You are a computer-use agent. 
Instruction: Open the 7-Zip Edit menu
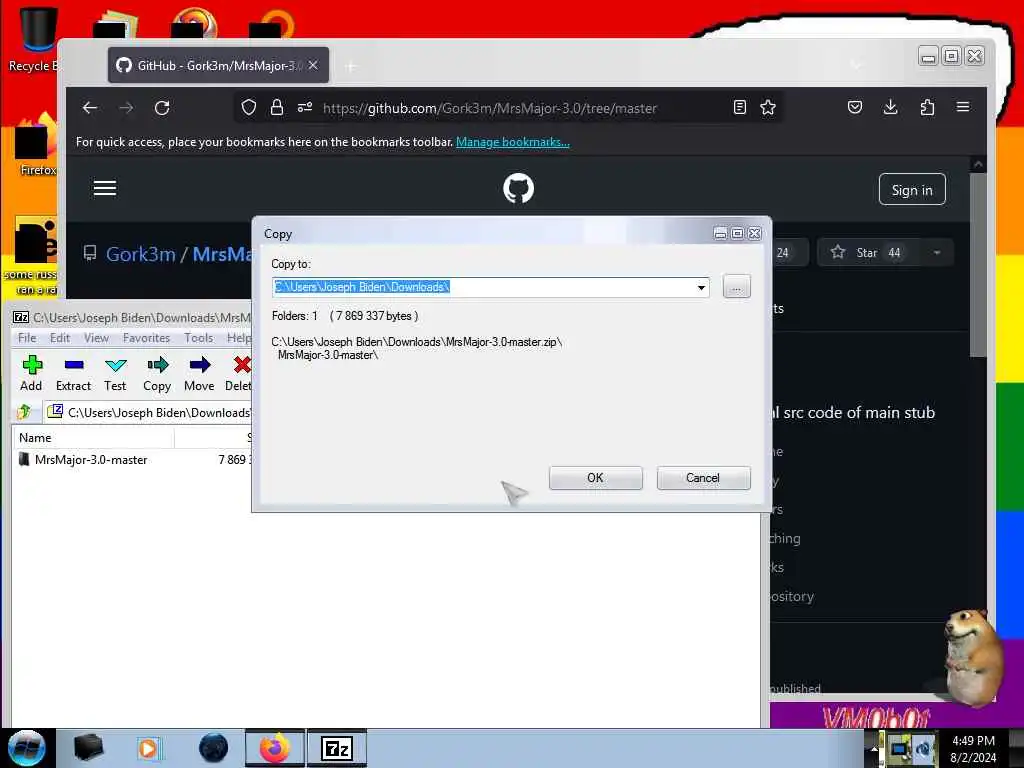point(59,338)
